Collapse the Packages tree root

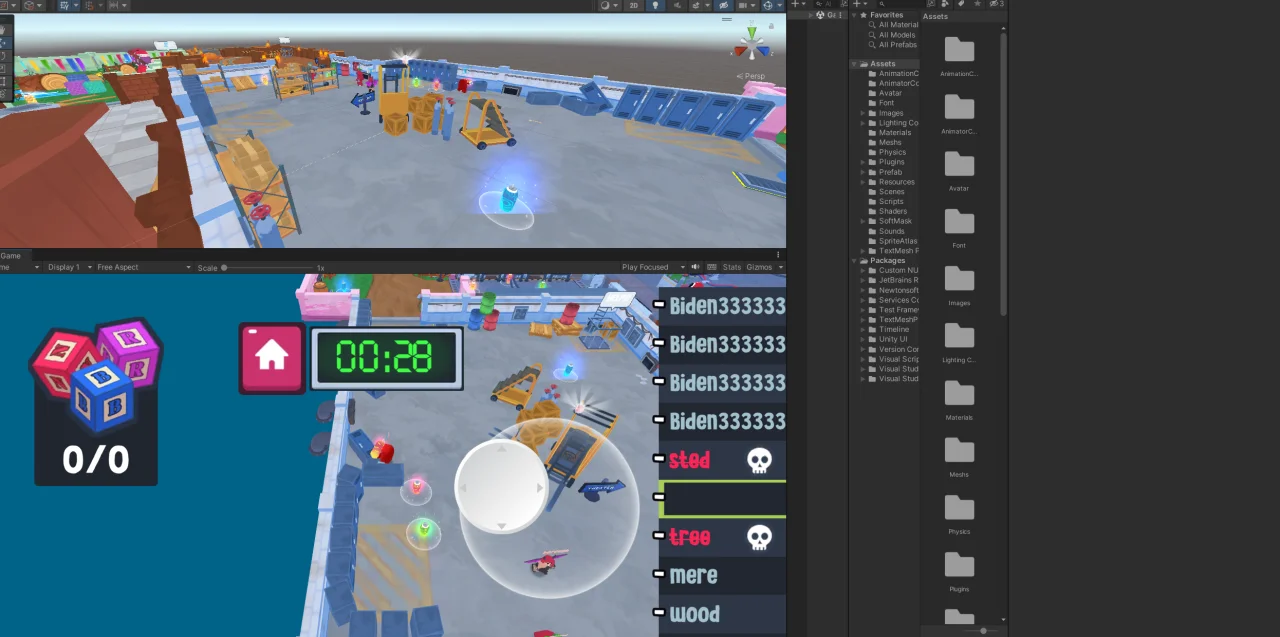pyautogui.click(x=854, y=260)
